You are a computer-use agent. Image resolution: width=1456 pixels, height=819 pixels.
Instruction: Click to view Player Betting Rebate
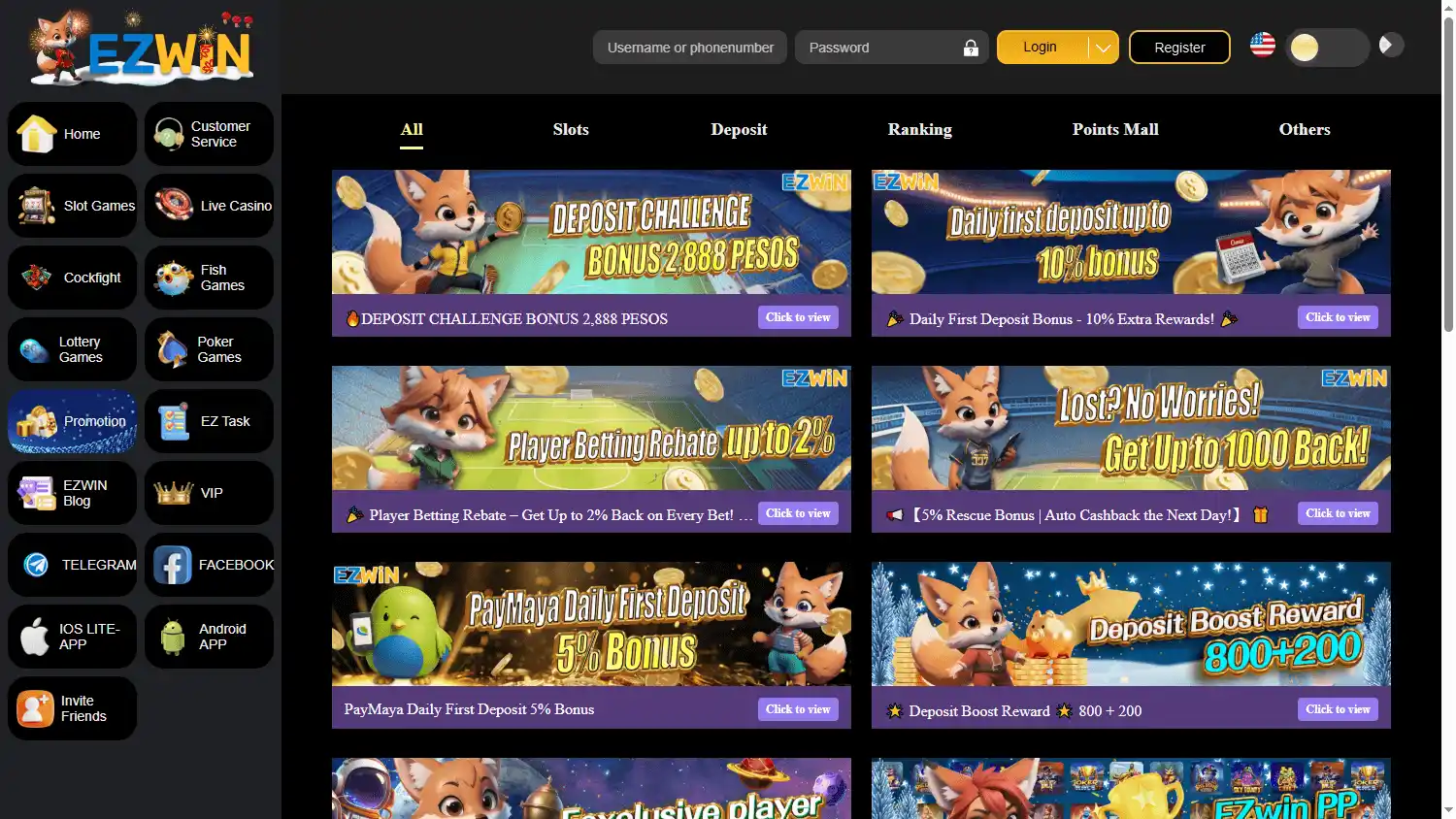[798, 513]
